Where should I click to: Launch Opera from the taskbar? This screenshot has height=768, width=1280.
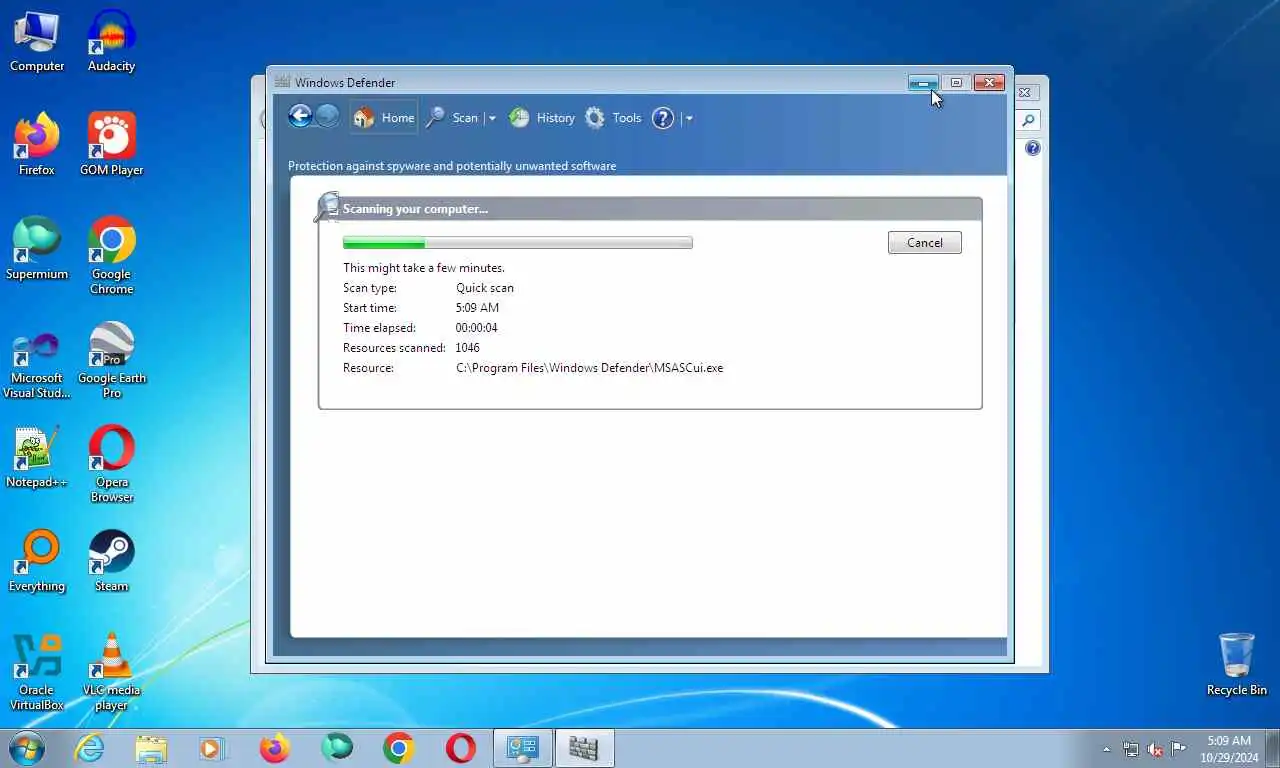(x=461, y=748)
